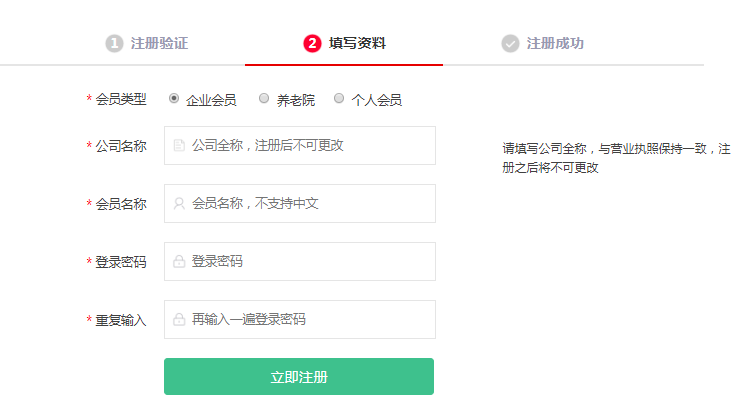755x402 pixels.
Task: Focus the 会员名称 input field
Action: point(300,203)
